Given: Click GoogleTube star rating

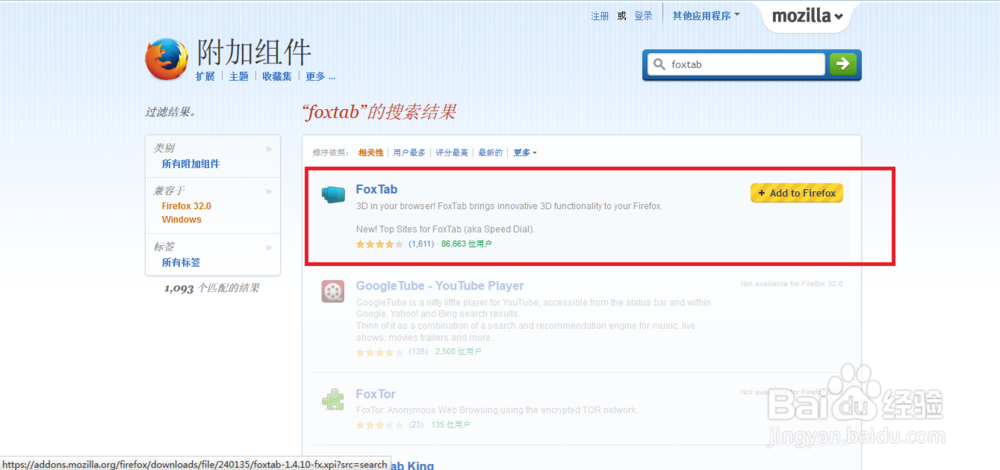Looking at the screenshot, I should [379, 352].
